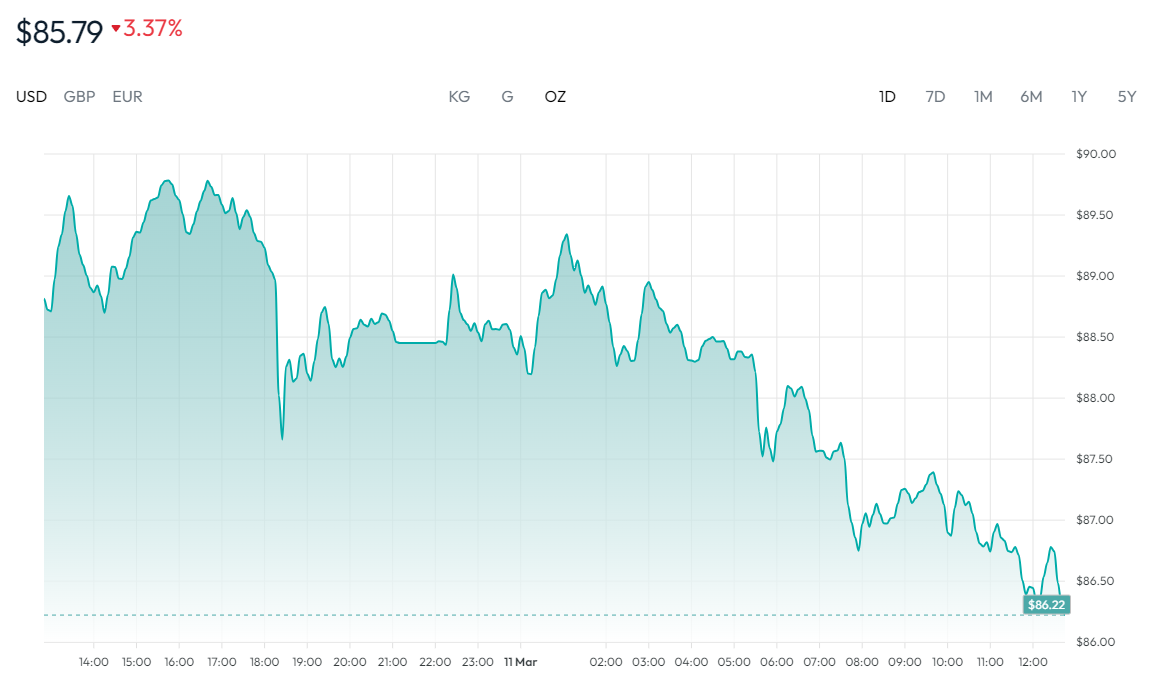
Task: Click the $90.00 price axis label
Action: 1095,154
